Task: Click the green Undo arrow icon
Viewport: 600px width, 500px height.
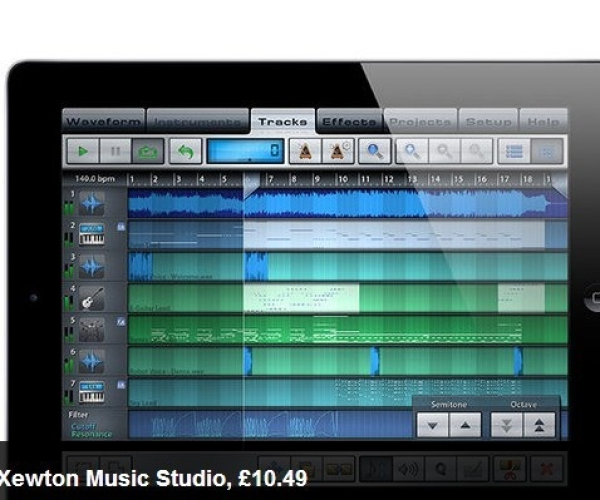Action: tap(184, 152)
